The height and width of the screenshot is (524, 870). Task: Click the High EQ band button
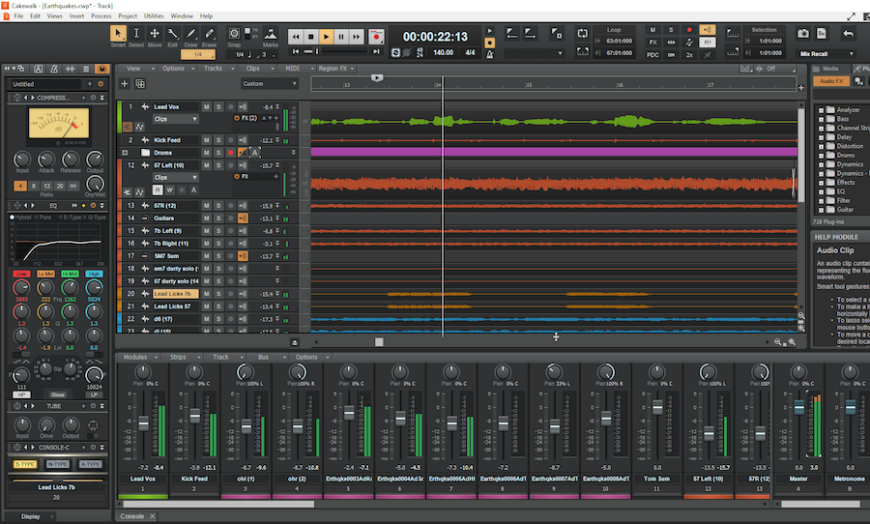click(94, 274)
